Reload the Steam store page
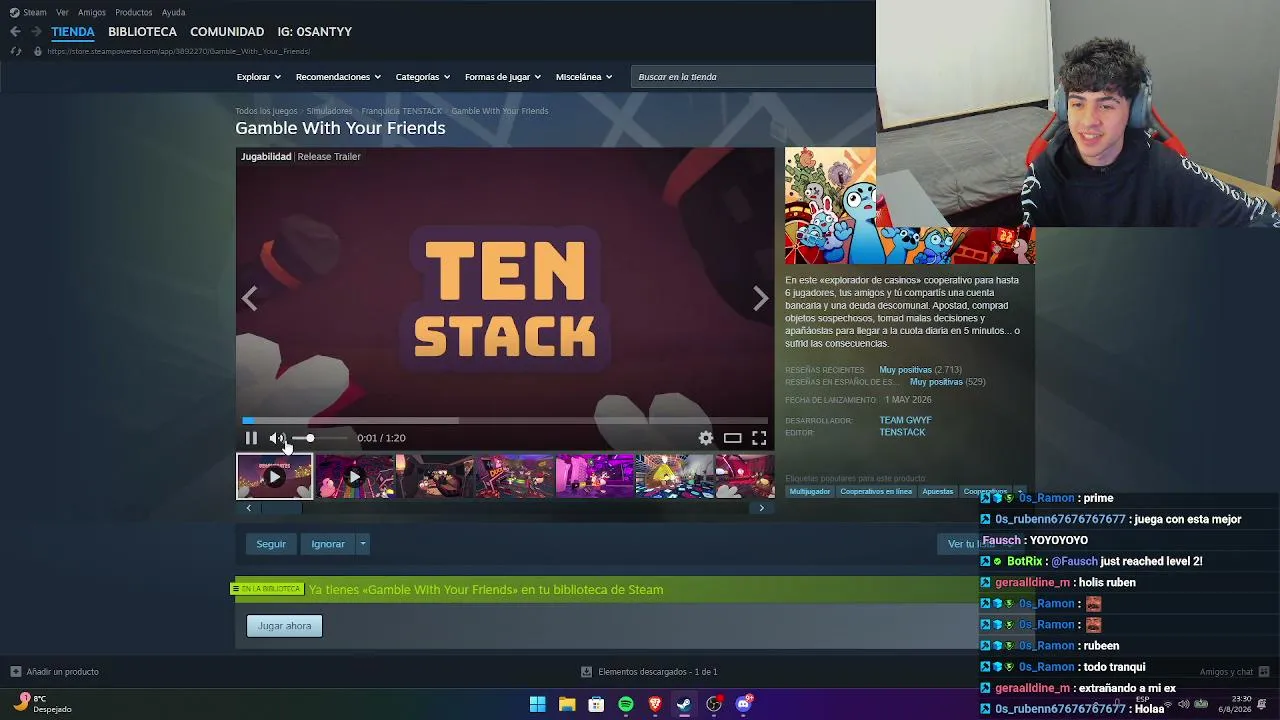Viewport: 1280px width, 720px height. (15, 51)
